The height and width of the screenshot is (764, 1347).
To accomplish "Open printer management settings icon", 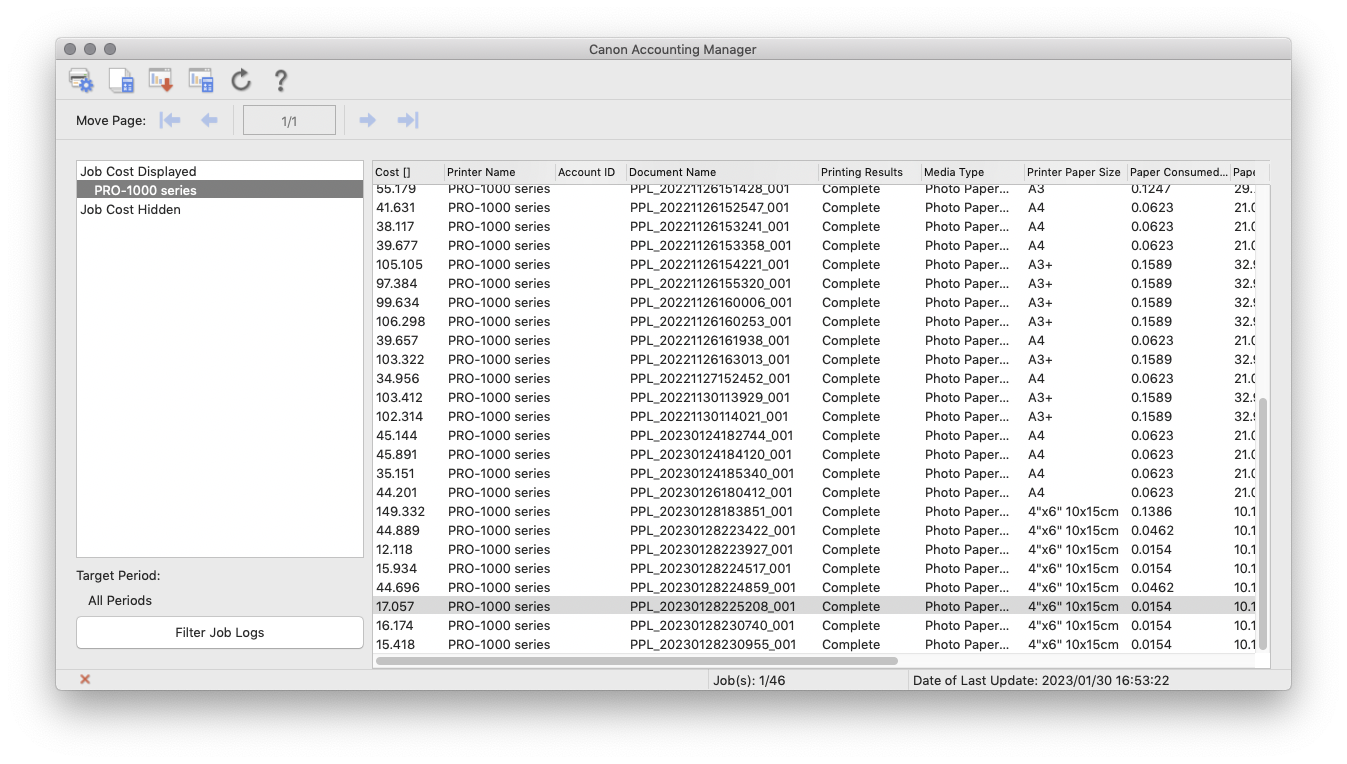I will [81, 80].
